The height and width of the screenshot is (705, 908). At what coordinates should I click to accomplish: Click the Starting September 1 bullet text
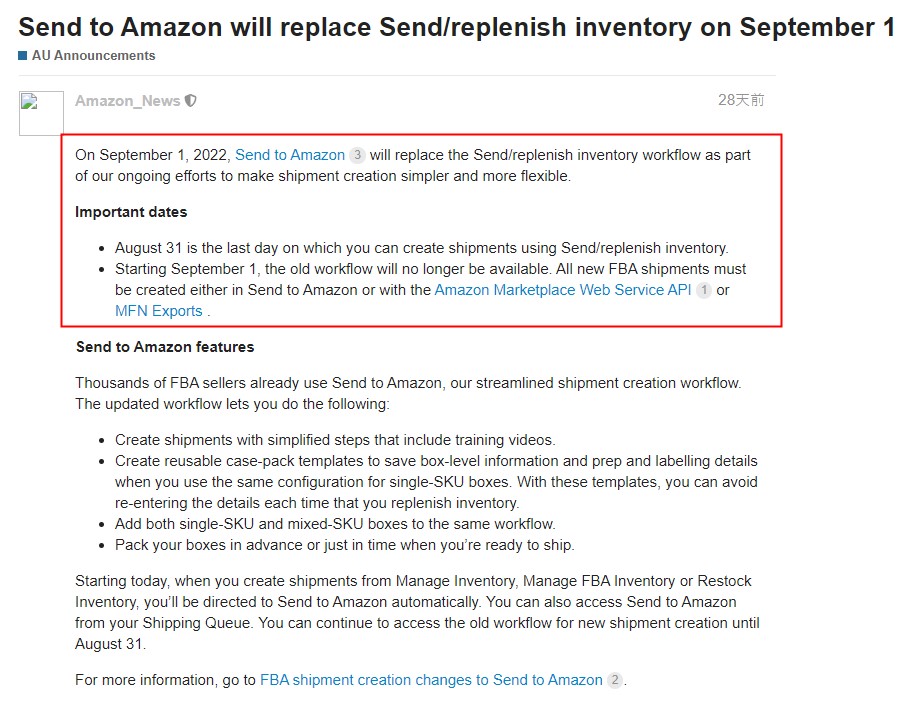click(431, 290)
